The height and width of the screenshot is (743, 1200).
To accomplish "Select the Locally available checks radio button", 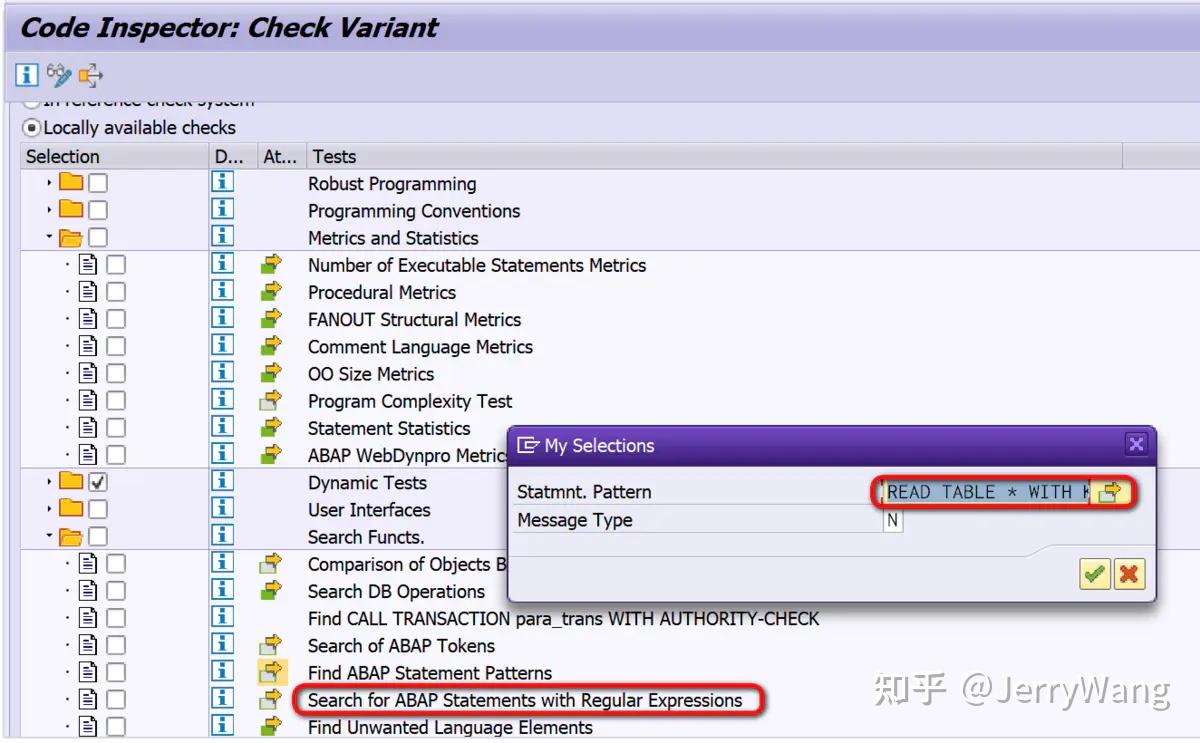I will [31, 127].
